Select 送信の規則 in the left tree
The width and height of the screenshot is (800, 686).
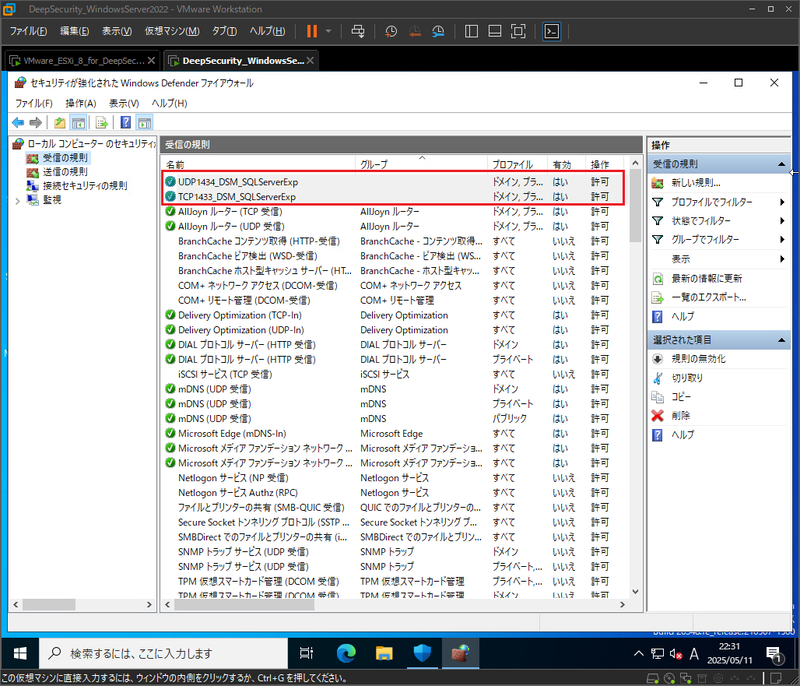[65, 171]
